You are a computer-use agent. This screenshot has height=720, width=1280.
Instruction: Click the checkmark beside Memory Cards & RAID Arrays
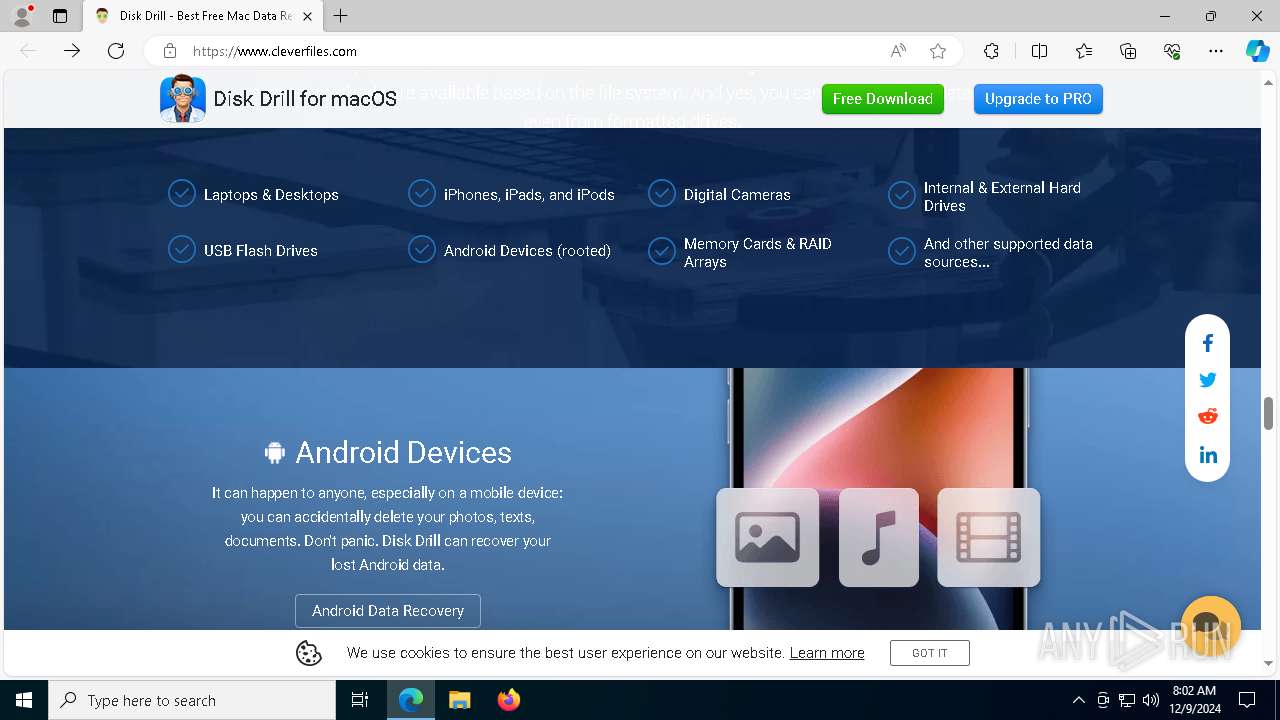(x=662, y=251)
